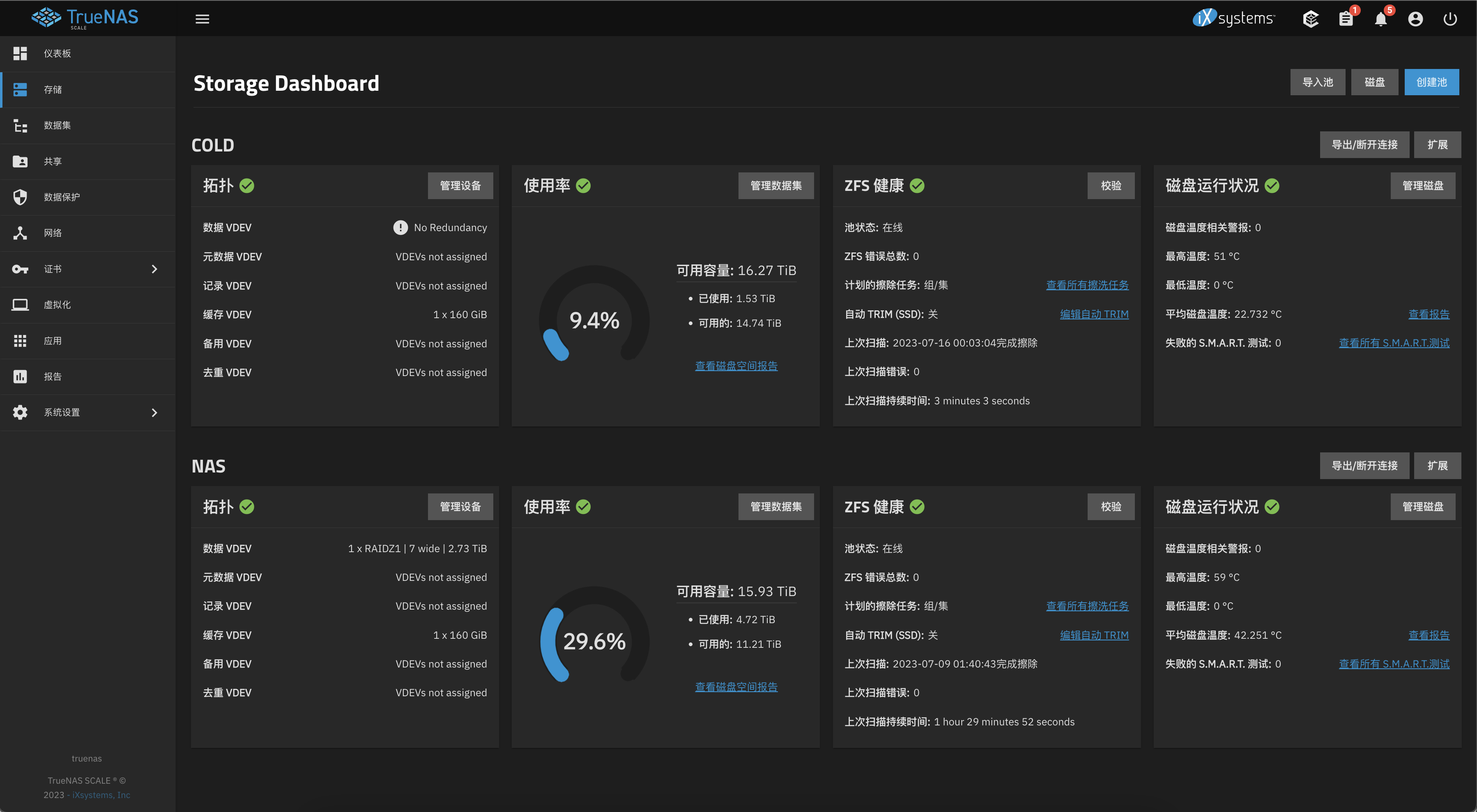
Task: Open 仪表板 dashboard menu item
Action: (88, 53)
